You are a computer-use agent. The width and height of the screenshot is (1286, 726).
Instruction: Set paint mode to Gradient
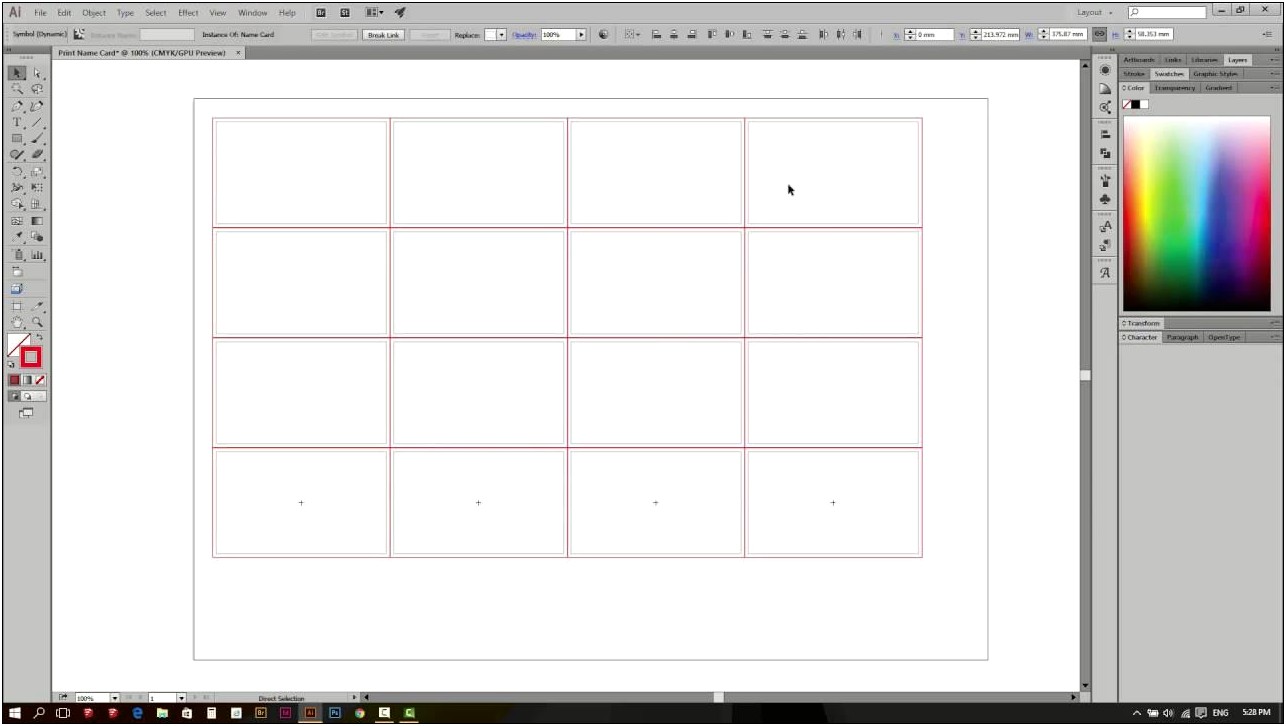click(27, 380)
